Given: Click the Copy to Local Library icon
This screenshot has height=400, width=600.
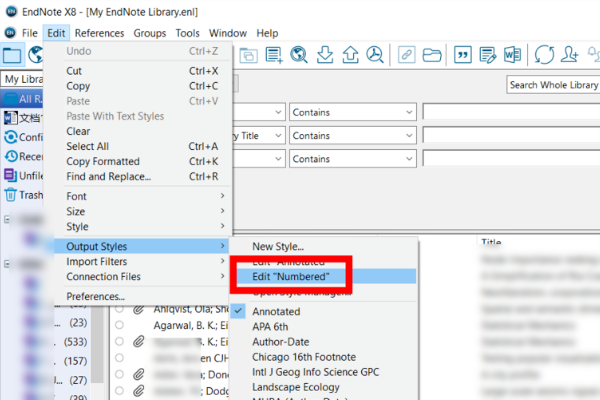Looking at the screenshot, I should tap(248, 56).
